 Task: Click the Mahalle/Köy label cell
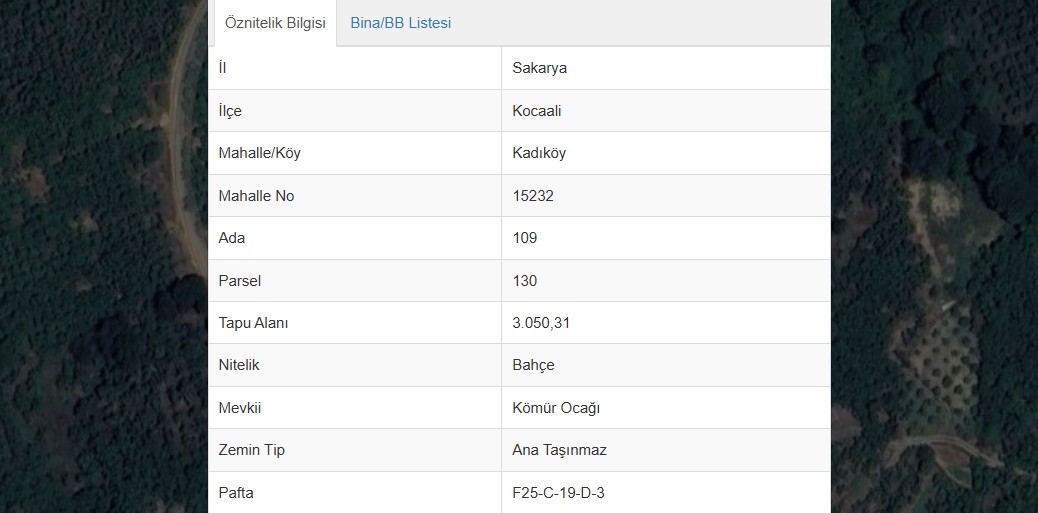(355, 153)
